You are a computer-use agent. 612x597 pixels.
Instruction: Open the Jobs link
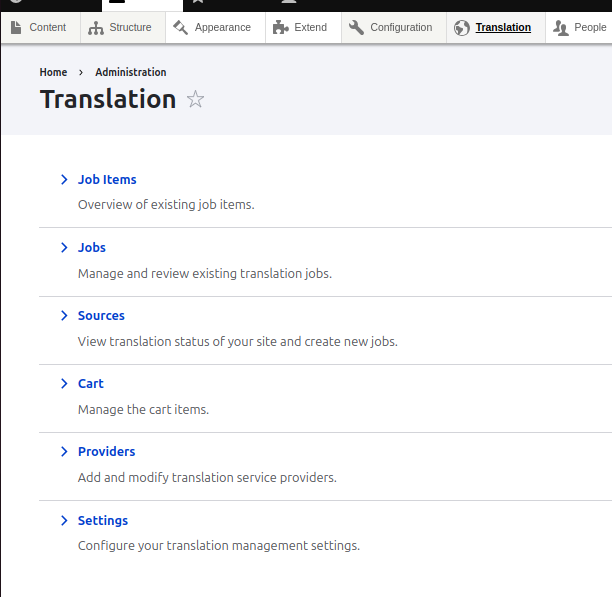[x=92, y=247]
